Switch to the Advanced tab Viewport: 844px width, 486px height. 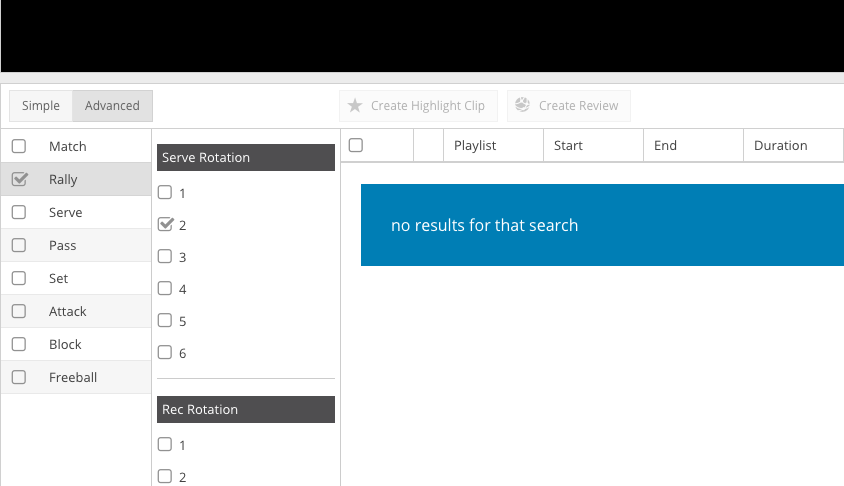point(112,105)
